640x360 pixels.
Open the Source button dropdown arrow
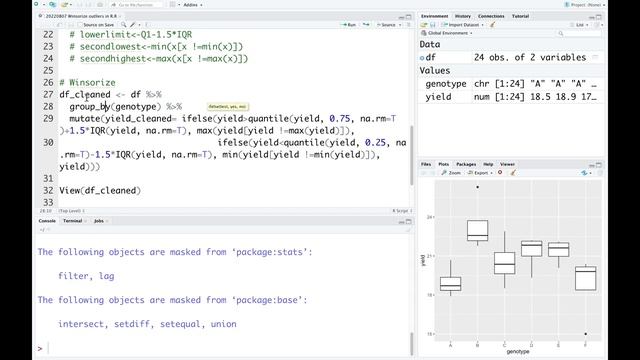(400, 25)
